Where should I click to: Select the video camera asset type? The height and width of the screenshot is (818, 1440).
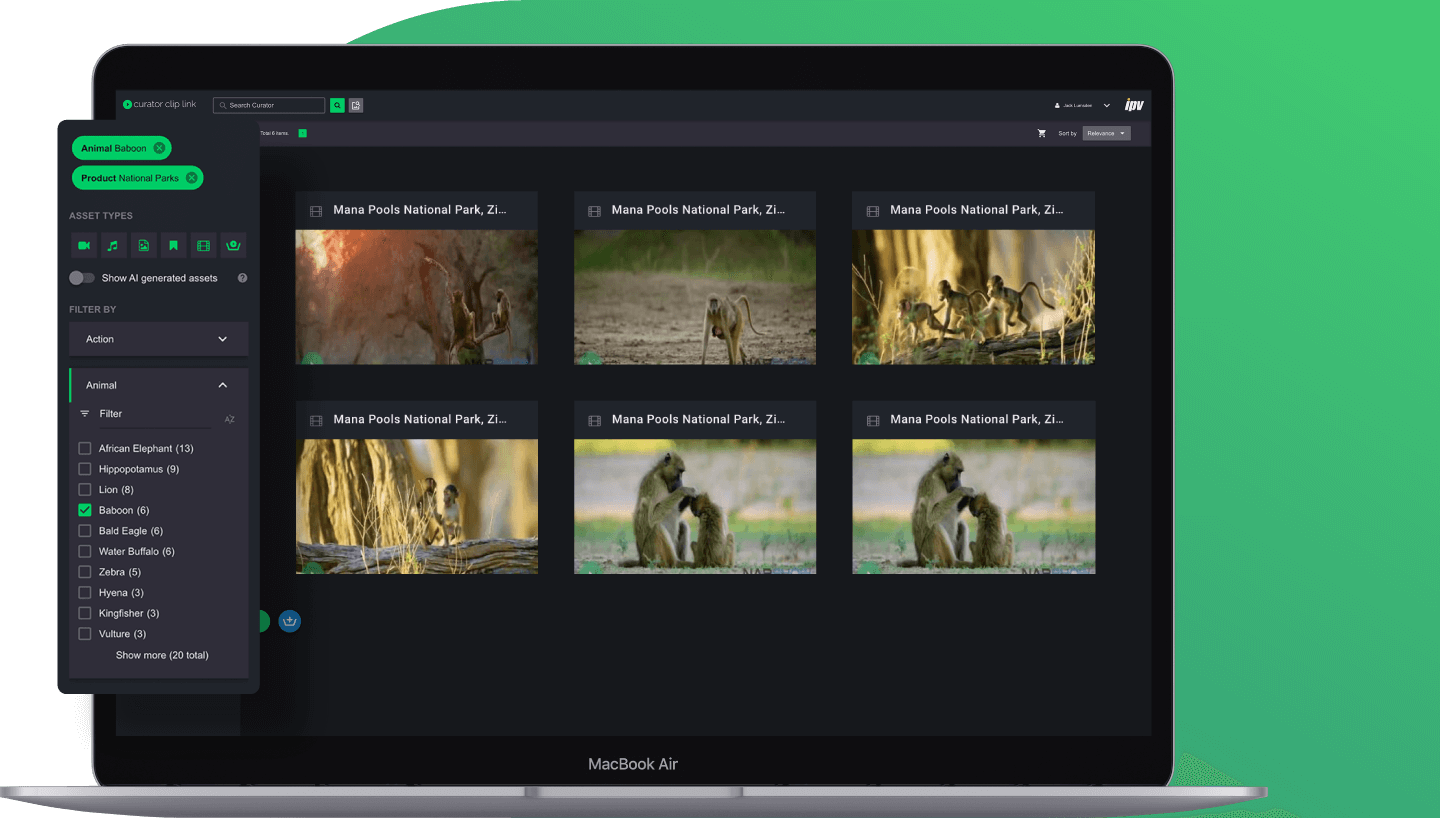[84, 245]
